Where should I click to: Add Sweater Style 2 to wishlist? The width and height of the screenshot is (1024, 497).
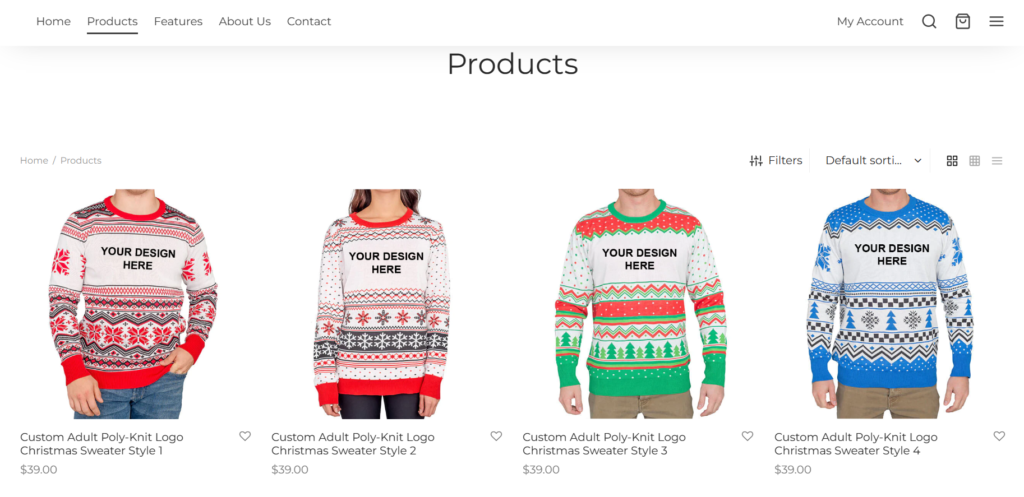click(x=496, y=436)
